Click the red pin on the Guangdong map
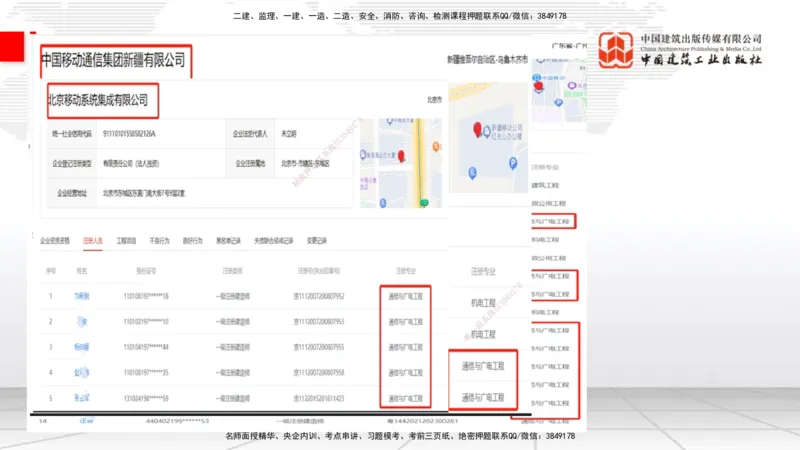Screen dimensions: 800x450 point(539,87)
